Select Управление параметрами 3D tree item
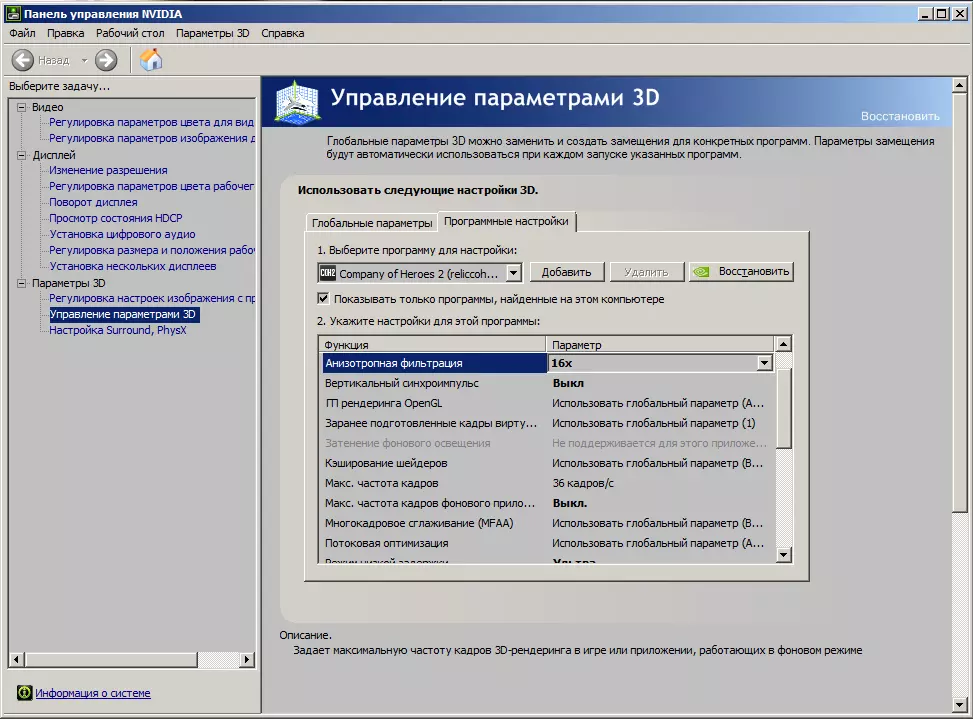Image resolution: width=973 pixels, height=719 pixels. (x=124, y=315)
